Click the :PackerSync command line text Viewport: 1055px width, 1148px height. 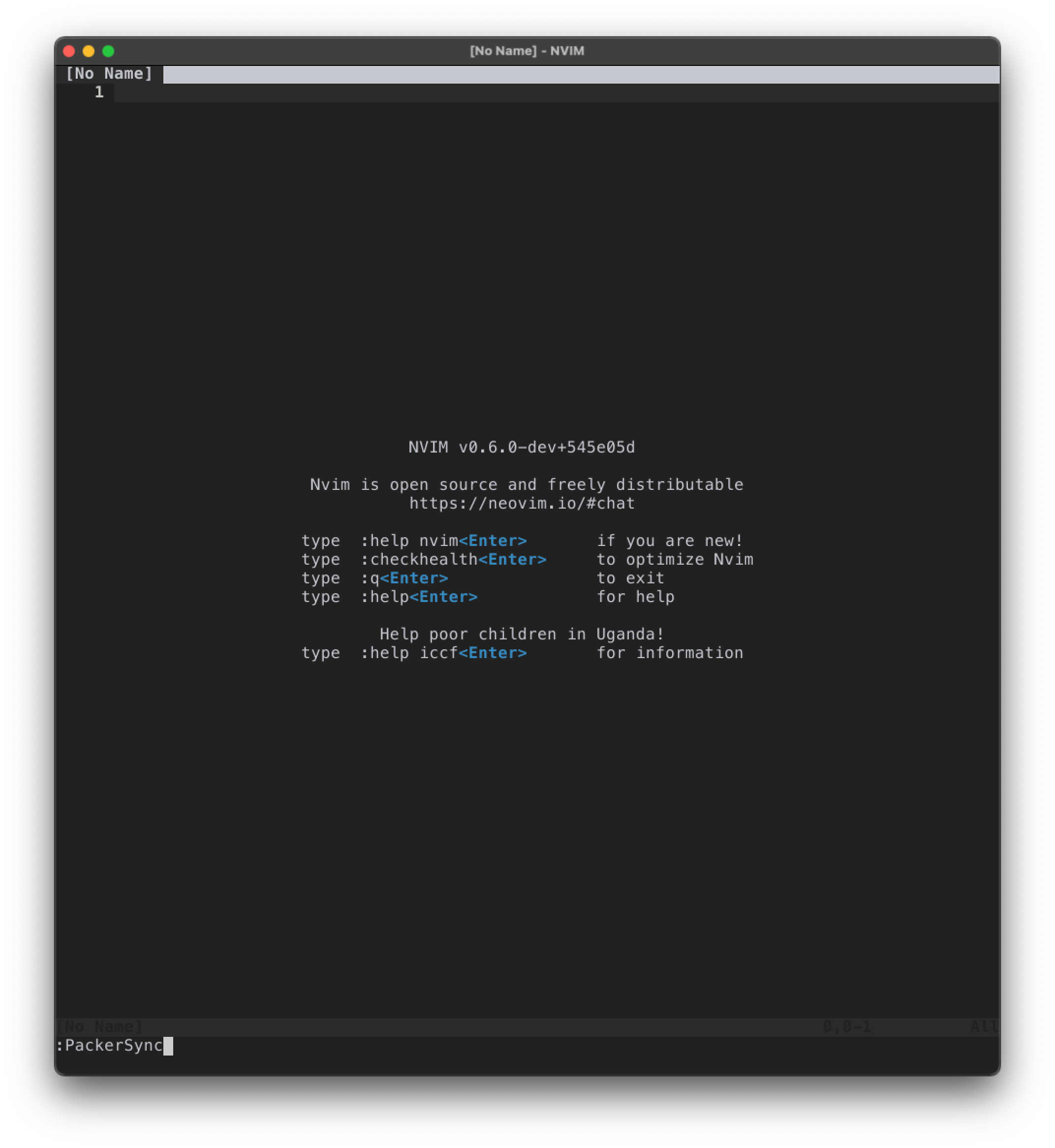(x=110, y=1046)
